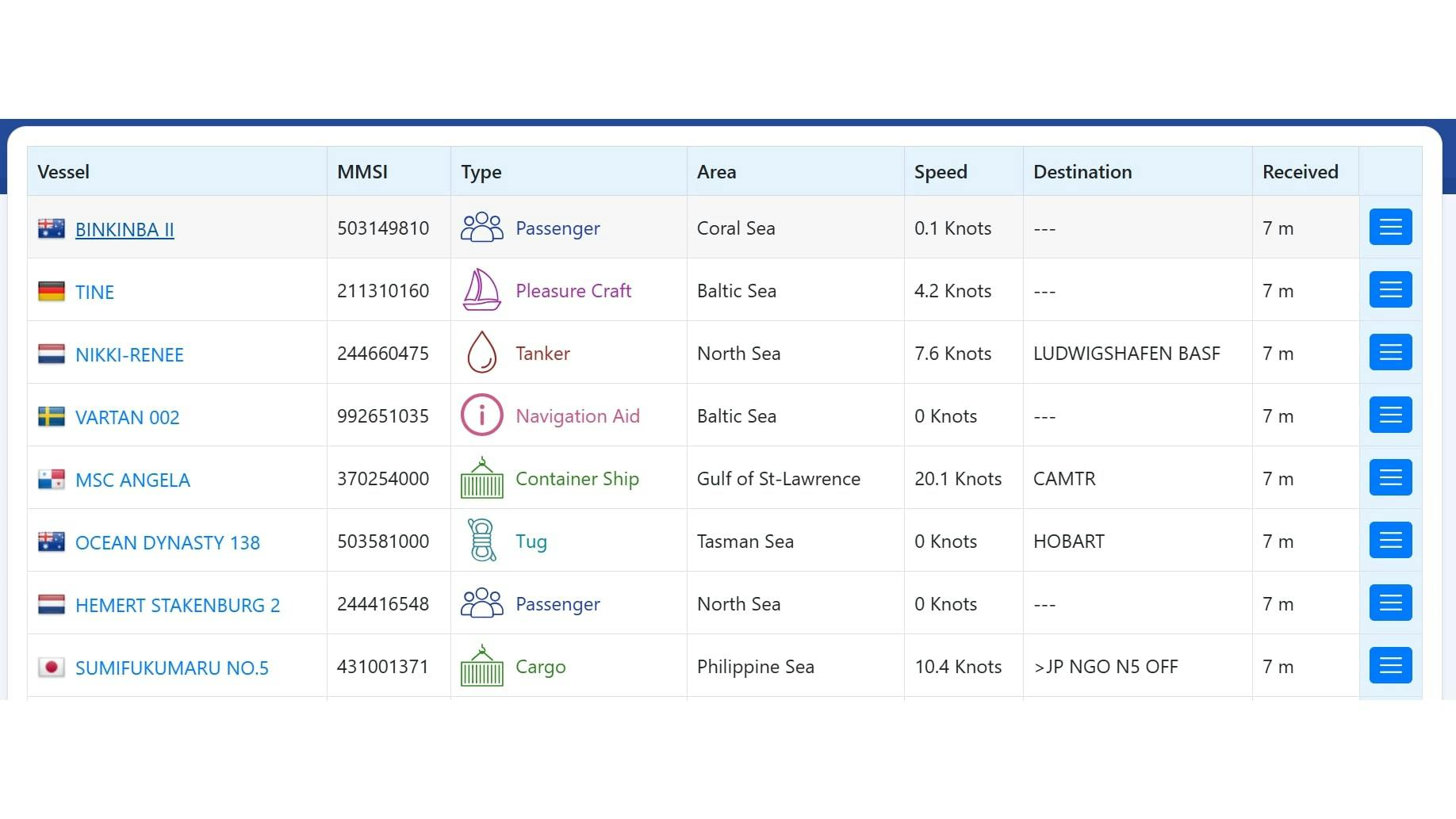Select MMSI number 431001371
1456x819 pixels.
(x=383, y=667)
